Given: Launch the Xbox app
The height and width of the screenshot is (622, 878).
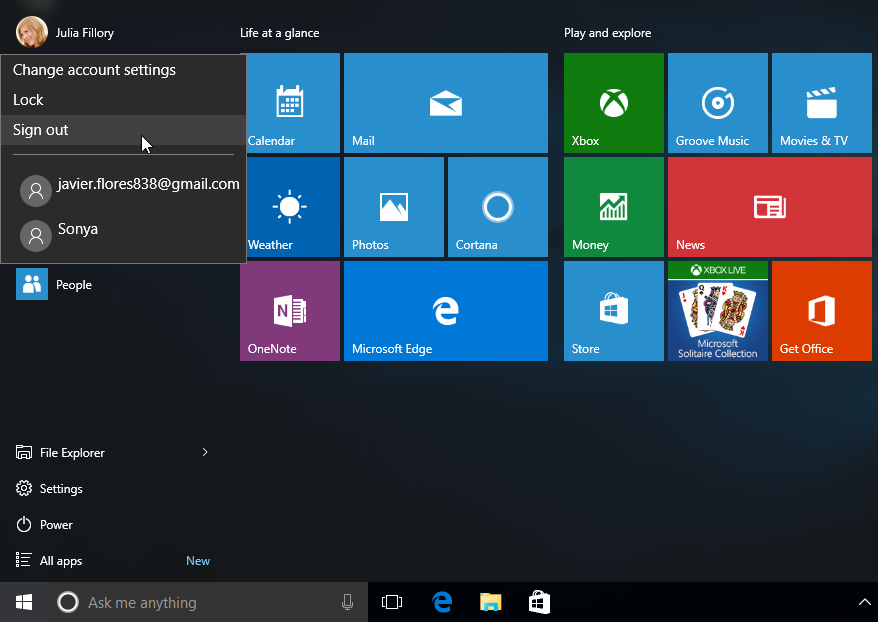Looking at the screenshot, I should 613,103.
